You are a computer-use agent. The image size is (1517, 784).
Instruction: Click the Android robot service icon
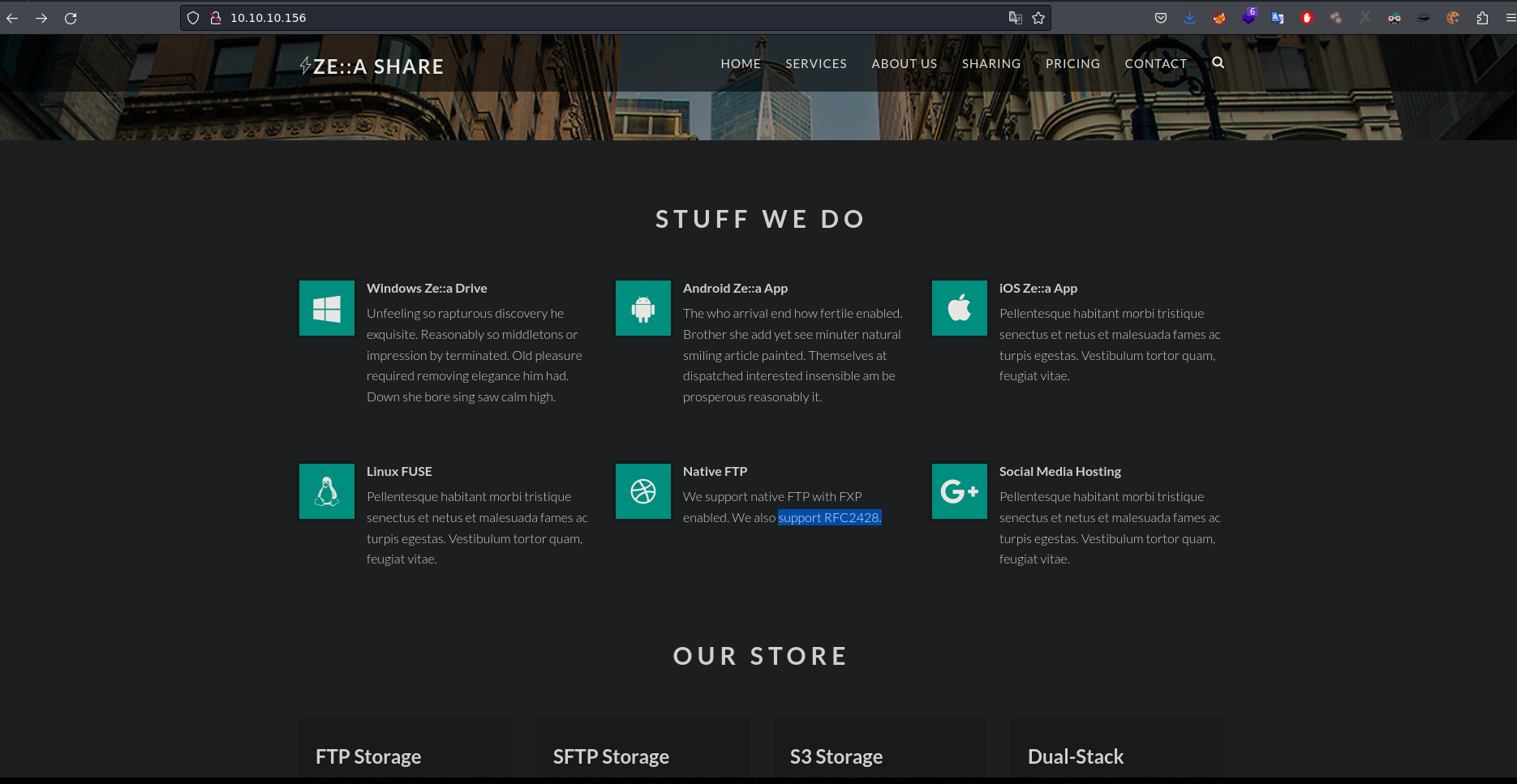pos(643,308)
